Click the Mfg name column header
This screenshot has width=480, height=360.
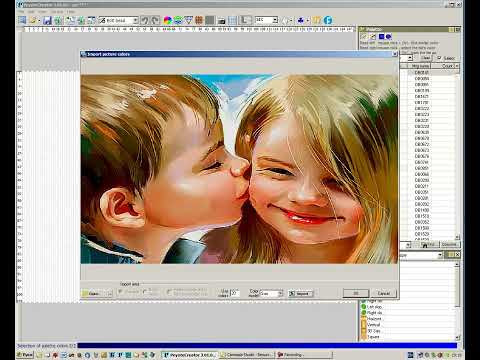coord(419,66)
